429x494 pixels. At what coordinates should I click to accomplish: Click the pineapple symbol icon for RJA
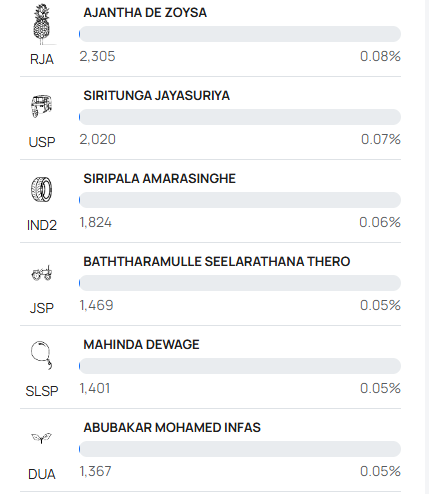click(x=41, y=24)
